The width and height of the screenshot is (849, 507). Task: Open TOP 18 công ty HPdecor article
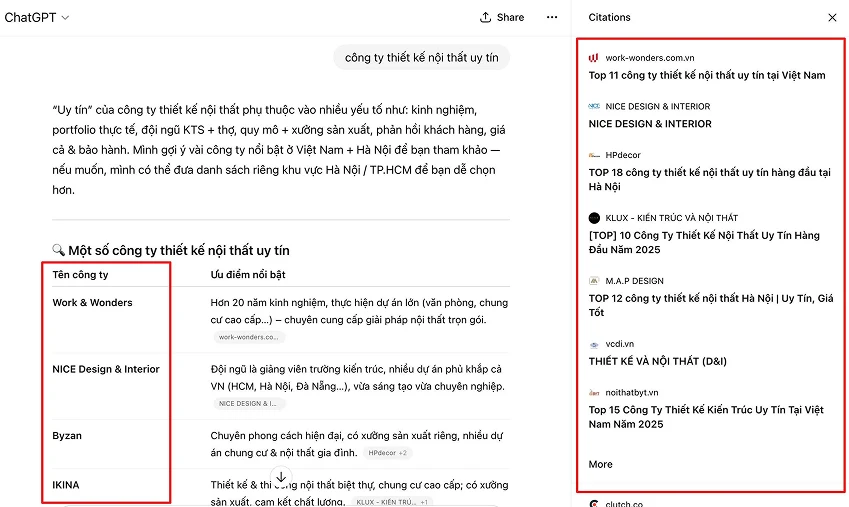pyautogui.click(x=709, y=179)
